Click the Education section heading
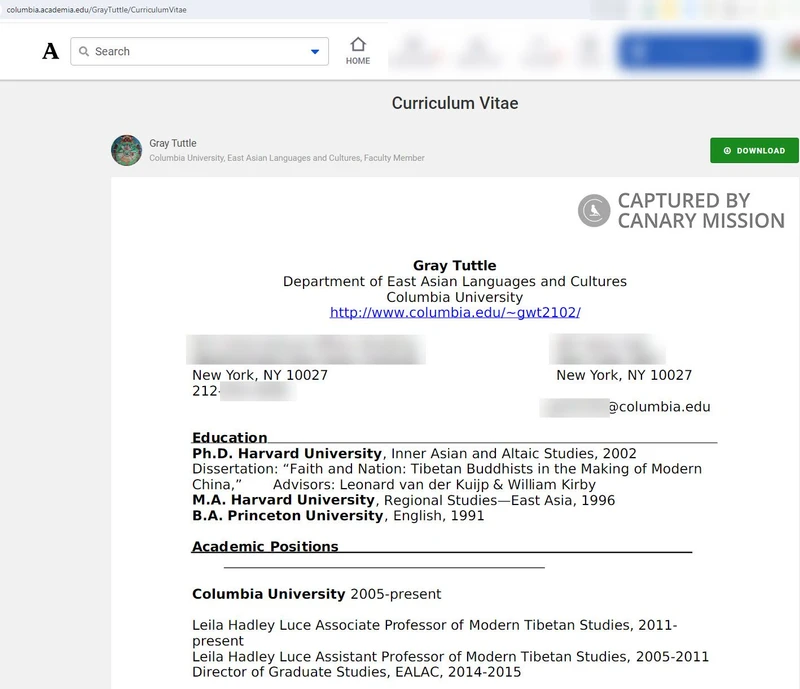The image size is (800, 689). 230,437
